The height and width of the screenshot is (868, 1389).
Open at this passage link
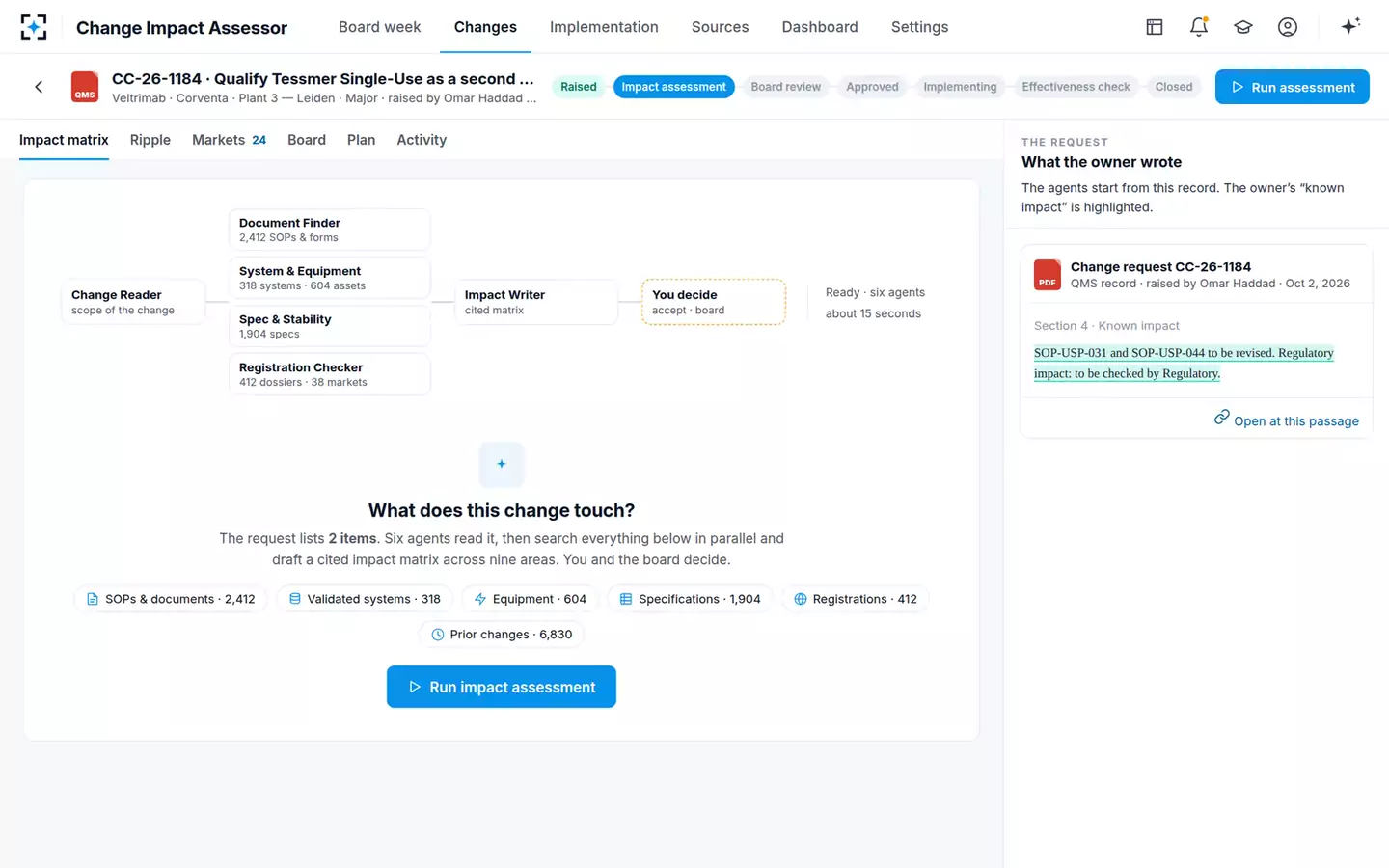(1287, 420)
